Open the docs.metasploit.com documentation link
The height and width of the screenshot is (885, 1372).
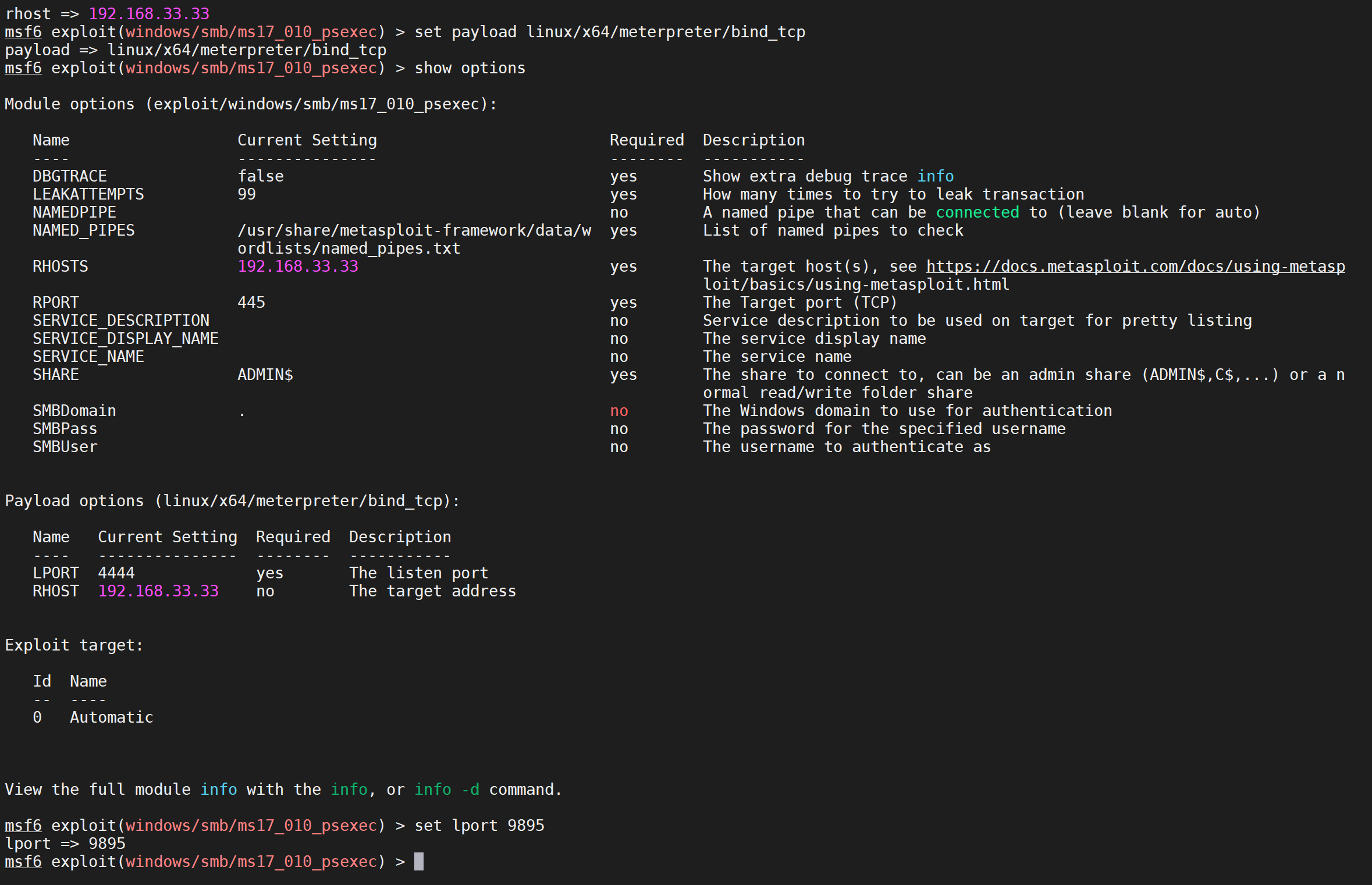(x=1135, y=266)
